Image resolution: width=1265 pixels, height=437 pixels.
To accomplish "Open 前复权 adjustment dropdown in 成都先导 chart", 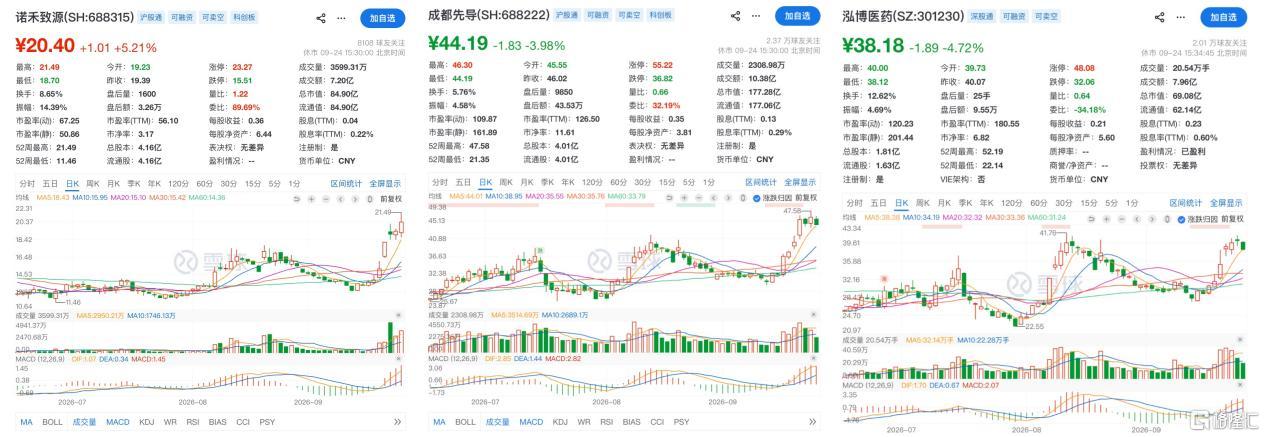I will tap(807, 197).
